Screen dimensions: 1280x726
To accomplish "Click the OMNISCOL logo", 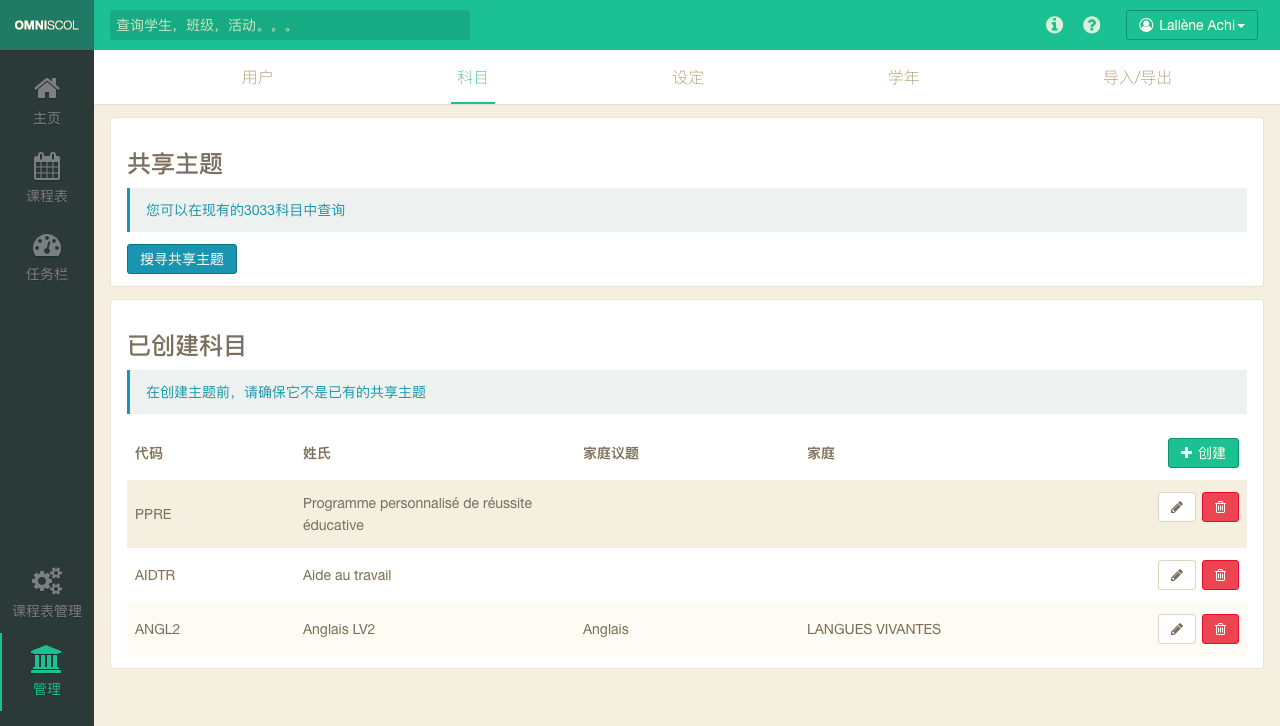I will pyautogui.click(x=47, y=25).
